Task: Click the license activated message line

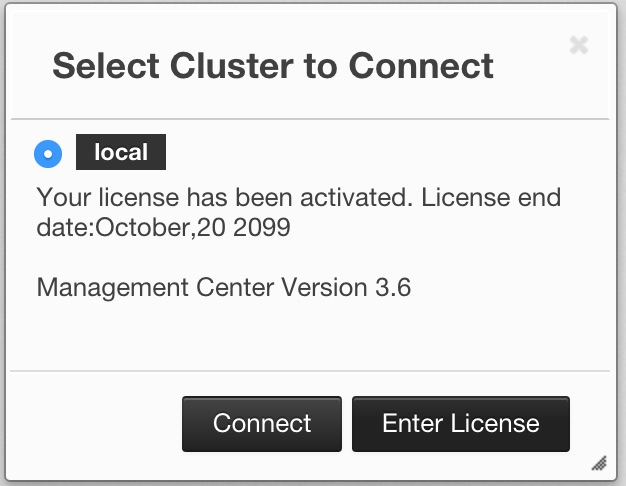Action: pos(299,197)
